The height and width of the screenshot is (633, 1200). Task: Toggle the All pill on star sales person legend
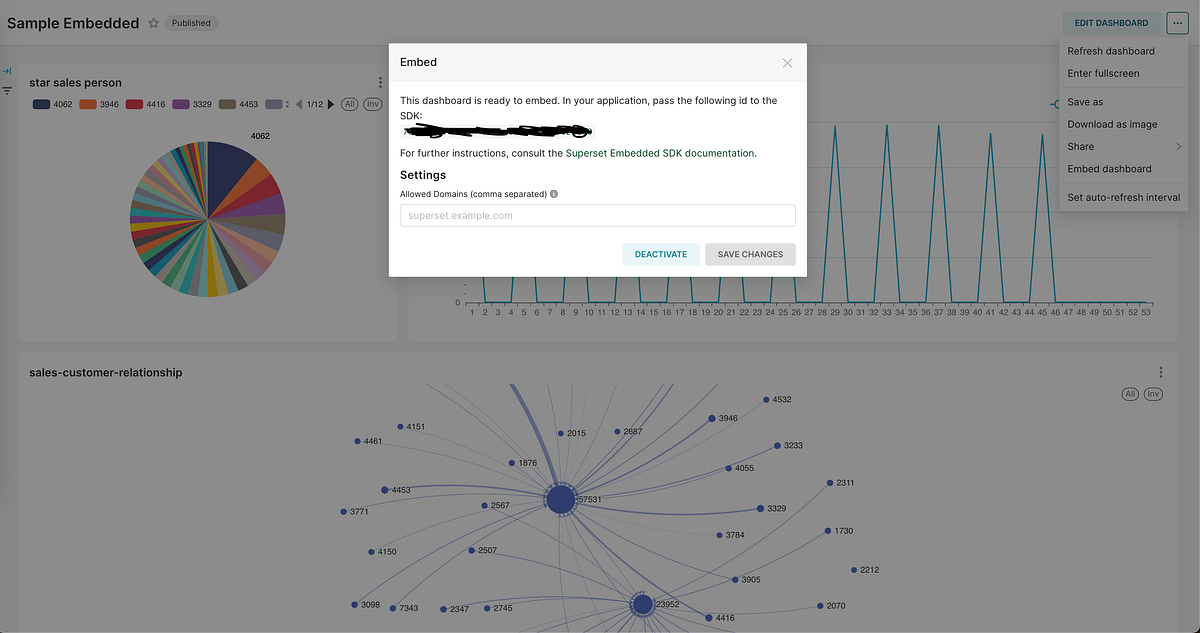[x=350, y=103]
